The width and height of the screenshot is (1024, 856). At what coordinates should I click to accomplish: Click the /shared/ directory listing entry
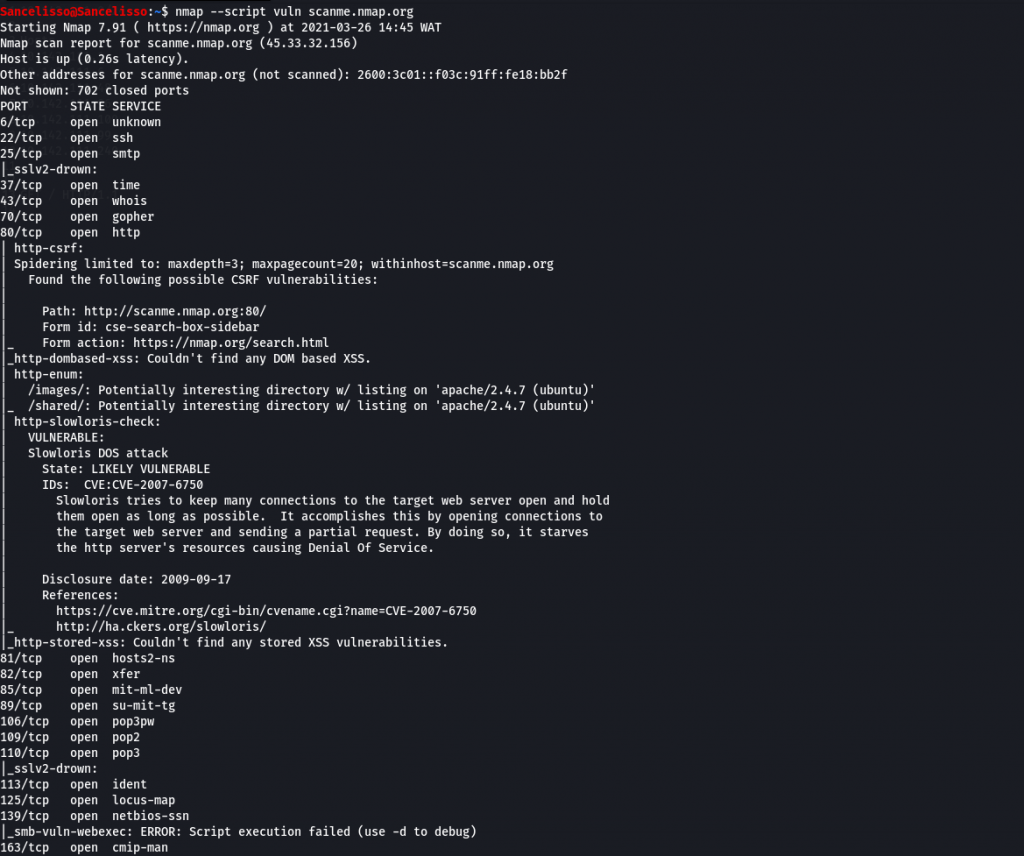pyautogui.click(x=311, y=405)
